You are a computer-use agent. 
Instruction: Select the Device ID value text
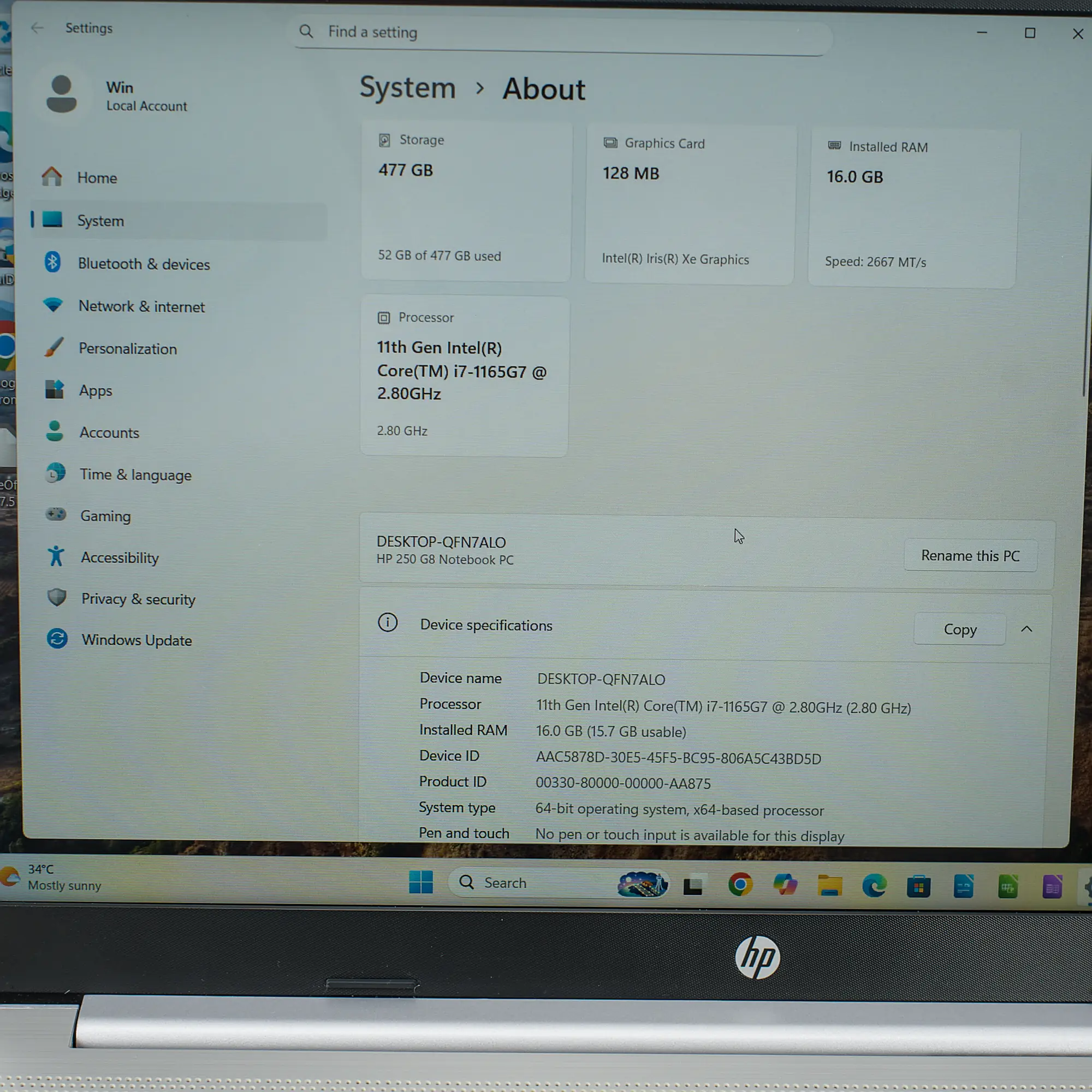coord(678,758)
